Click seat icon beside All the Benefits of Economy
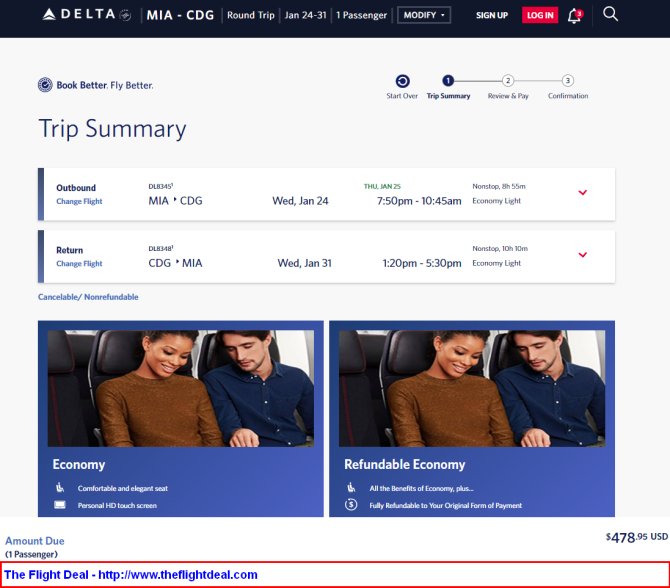The image size is (670, 588). point(351,488)
